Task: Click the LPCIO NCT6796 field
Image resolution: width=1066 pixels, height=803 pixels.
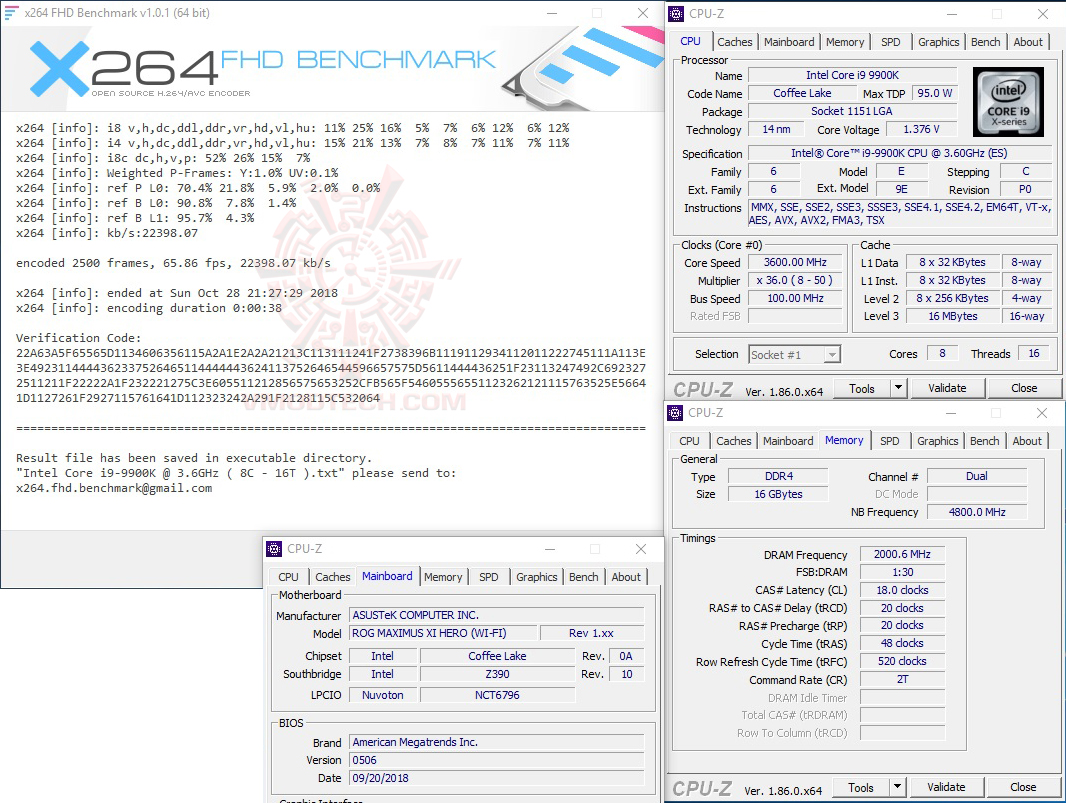Action: (x=498, y=695)
